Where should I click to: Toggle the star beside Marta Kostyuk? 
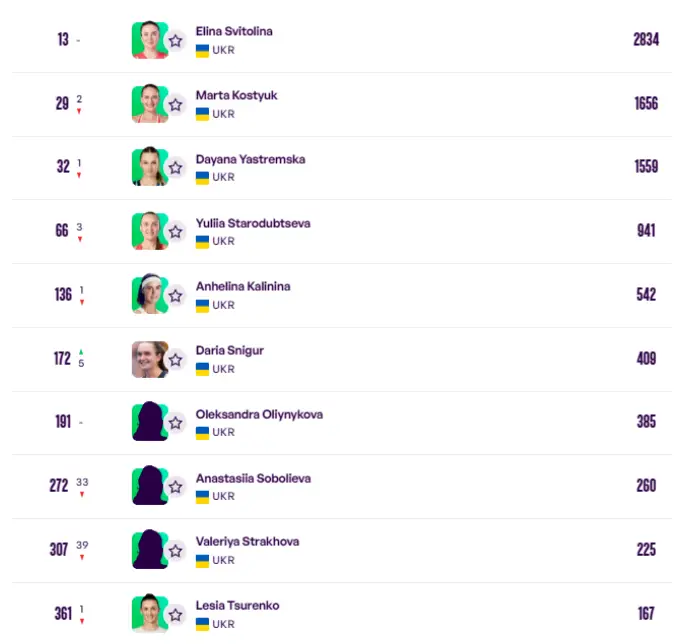pyautogui.click(x=175, y=105)
